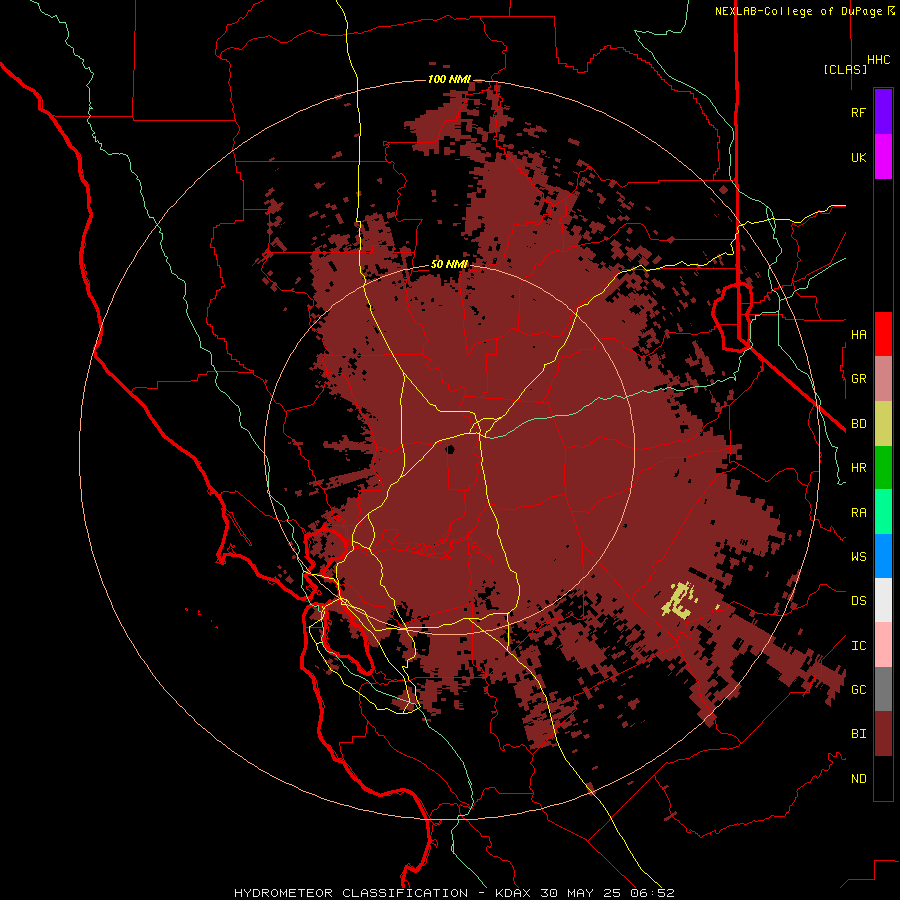Click the RF purple legend swatch
Viewport: 900px width, 900px height.
pyautogui.click(x=883, y=111)
